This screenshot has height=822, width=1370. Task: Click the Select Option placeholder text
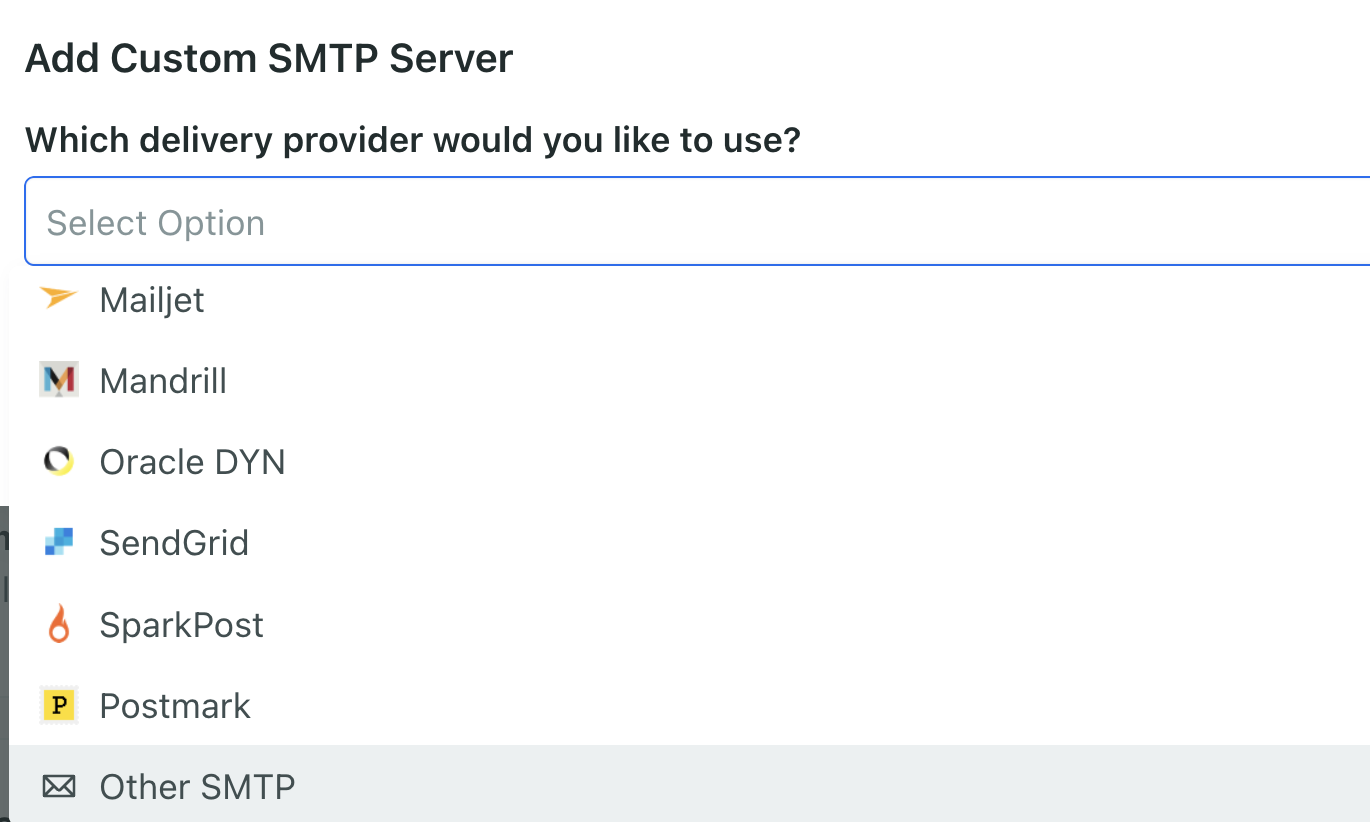pos(156,223)
